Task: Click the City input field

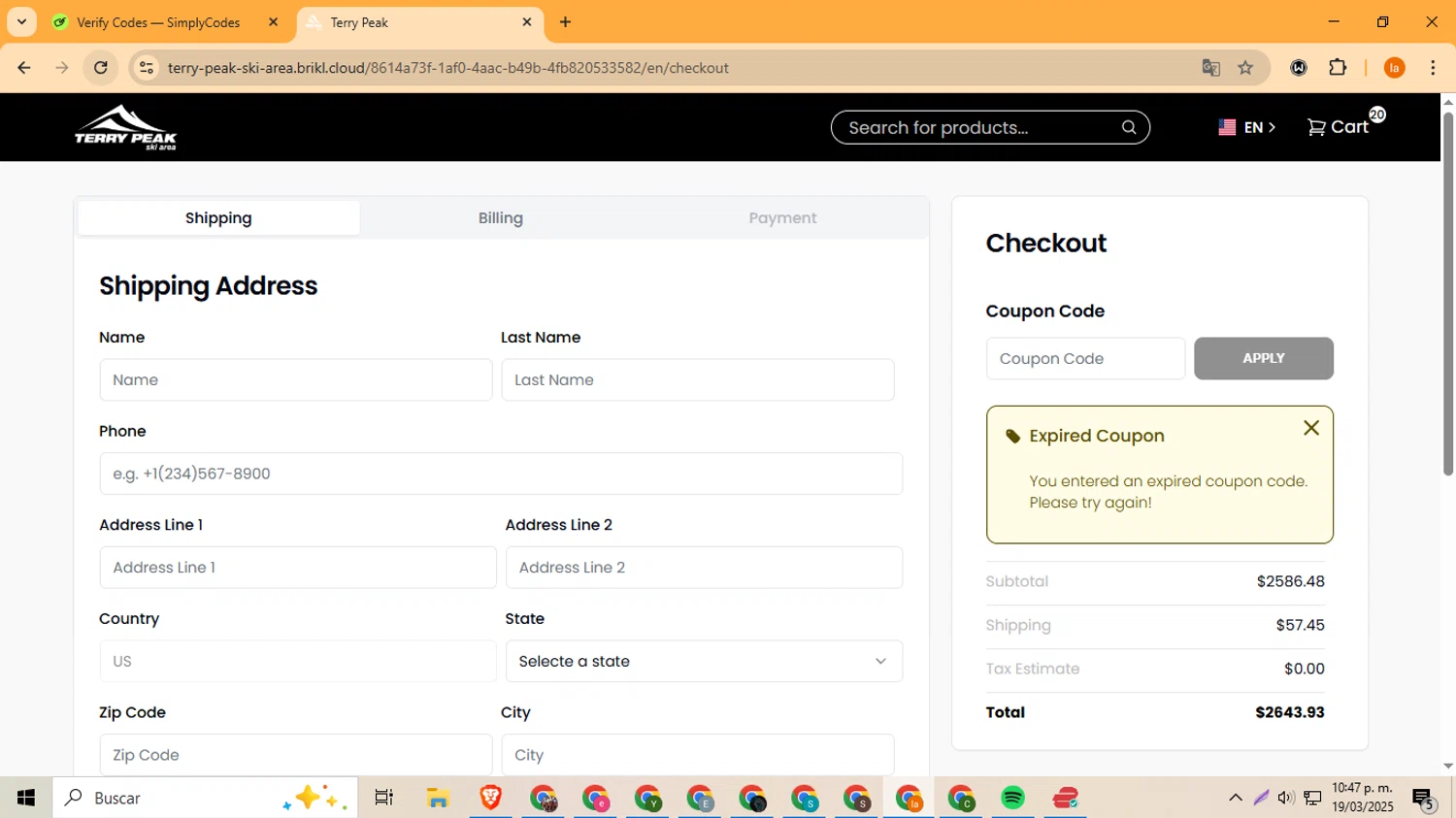Action: pyautogui.click(x=698, y=755)
